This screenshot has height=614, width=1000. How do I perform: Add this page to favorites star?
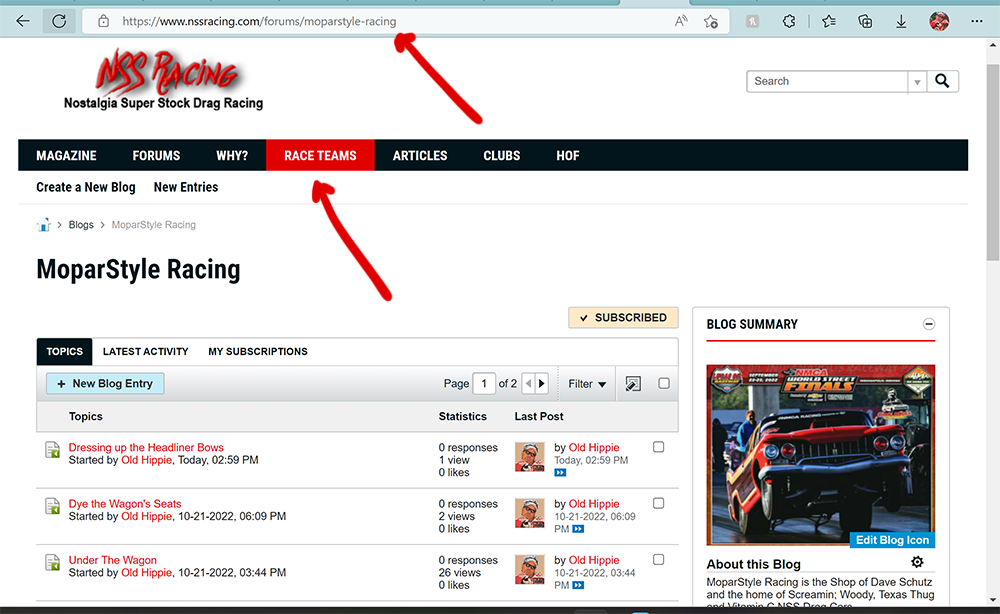pos(711,21)
